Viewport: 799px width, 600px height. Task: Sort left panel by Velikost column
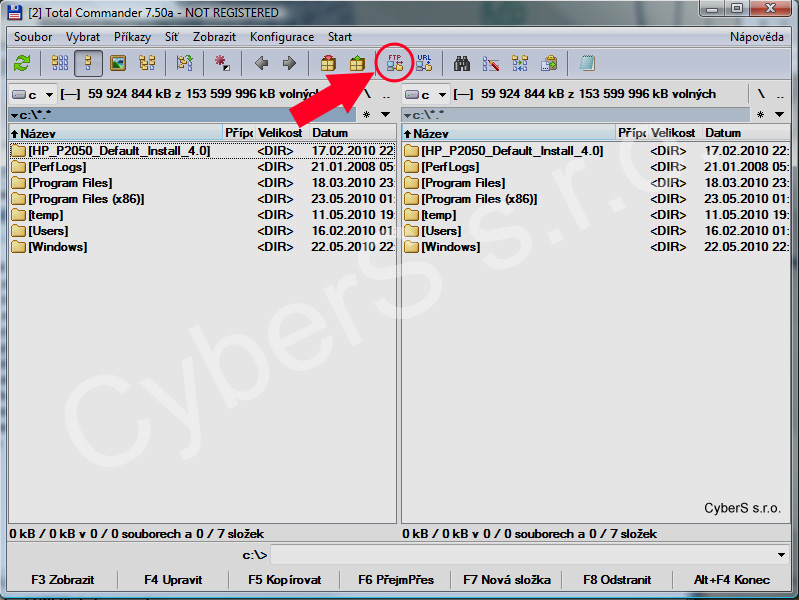280,134
